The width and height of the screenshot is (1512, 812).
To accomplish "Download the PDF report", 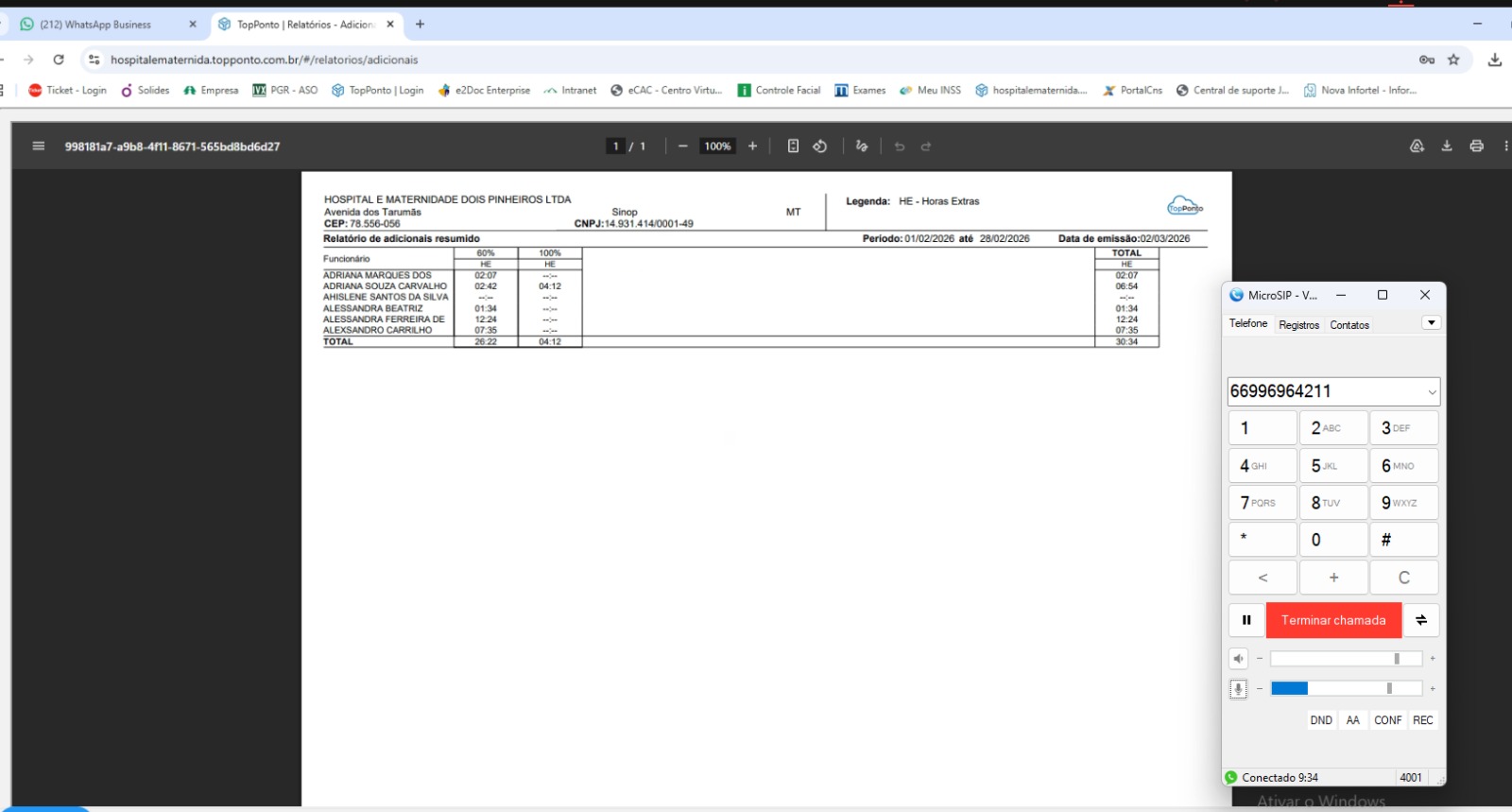I will (x=1446, y=147).
